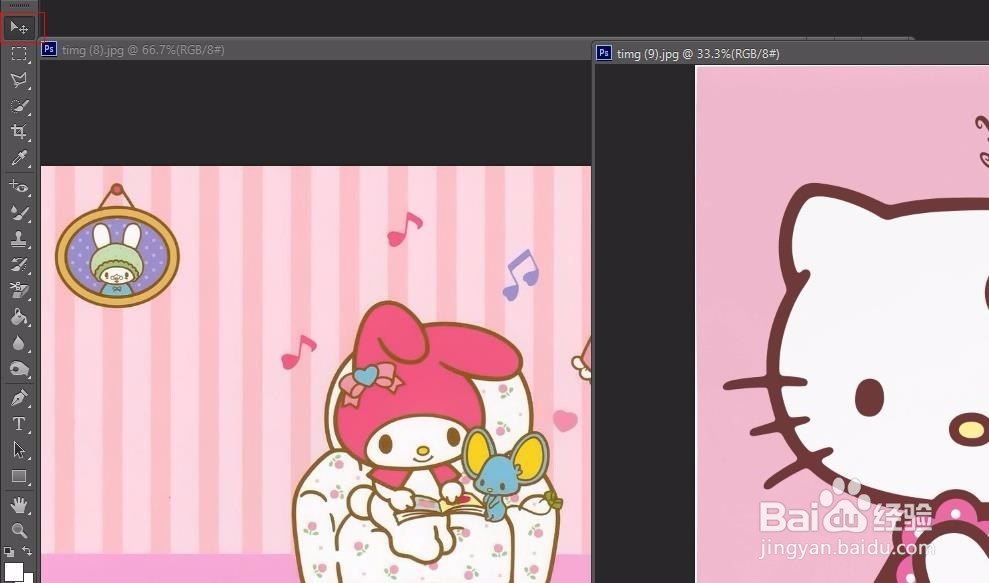The height and width of the screenshot is (583, 989).
Task: Select the Quick Selection tool
Action: pos(19,106)
